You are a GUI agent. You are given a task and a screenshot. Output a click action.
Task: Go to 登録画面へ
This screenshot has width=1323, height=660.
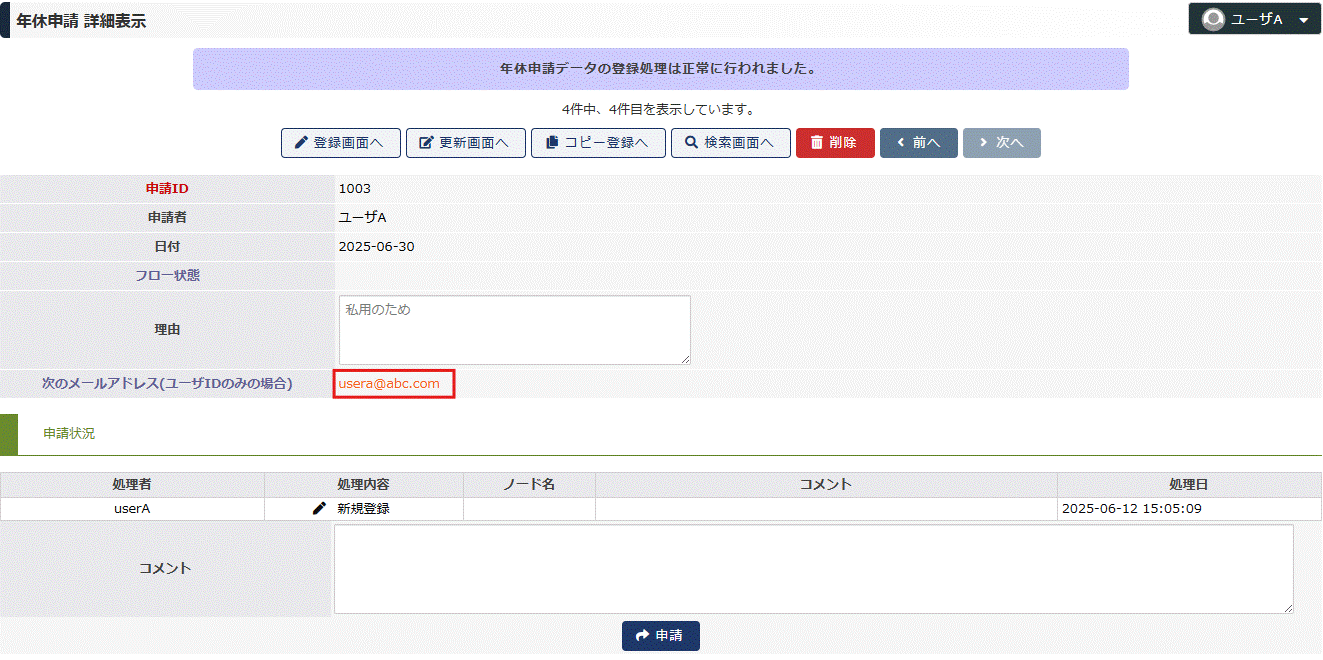[x=341, y=143]
